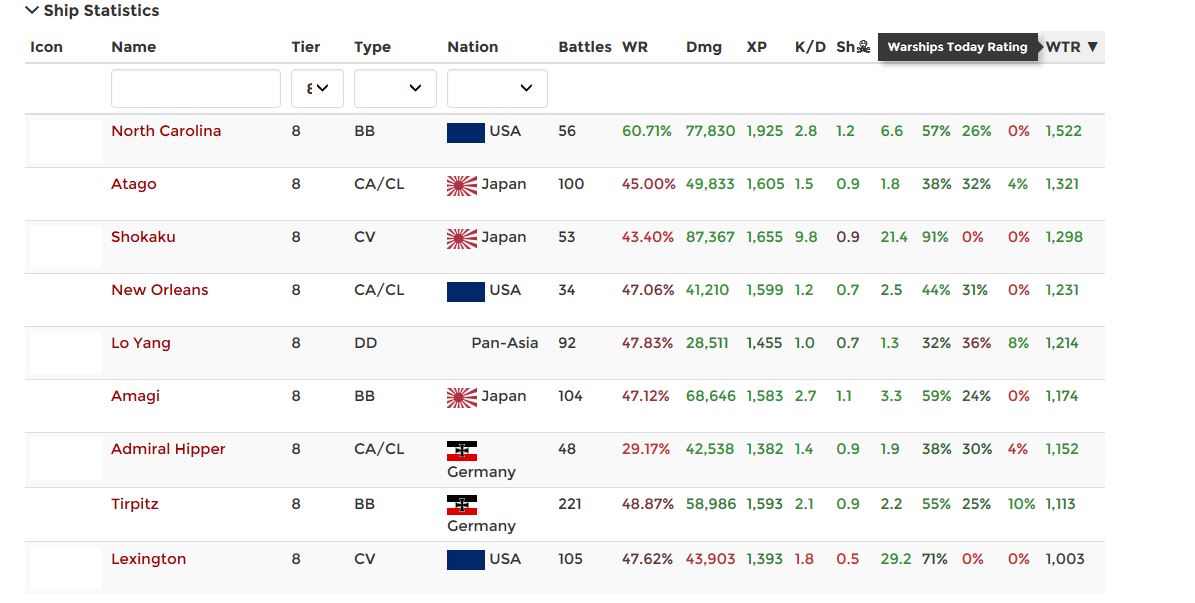This screenshot has height=603, width=1195.
Task: Click the Japan flag in Shokaku row
Action: tap(462, 238)
